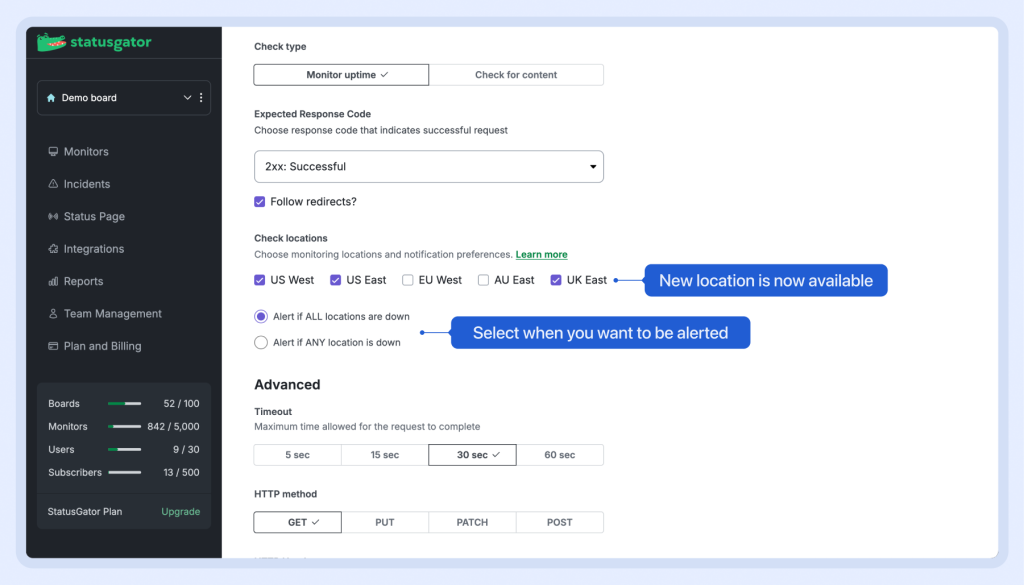Click the Upgrade plan link
This screenshot has width=1024, height=585.
180,512
